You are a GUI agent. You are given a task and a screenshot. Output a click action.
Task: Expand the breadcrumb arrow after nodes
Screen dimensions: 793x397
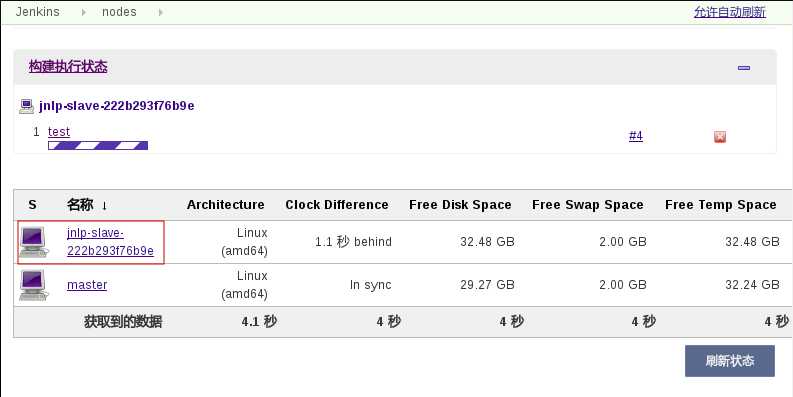(160, 12)
